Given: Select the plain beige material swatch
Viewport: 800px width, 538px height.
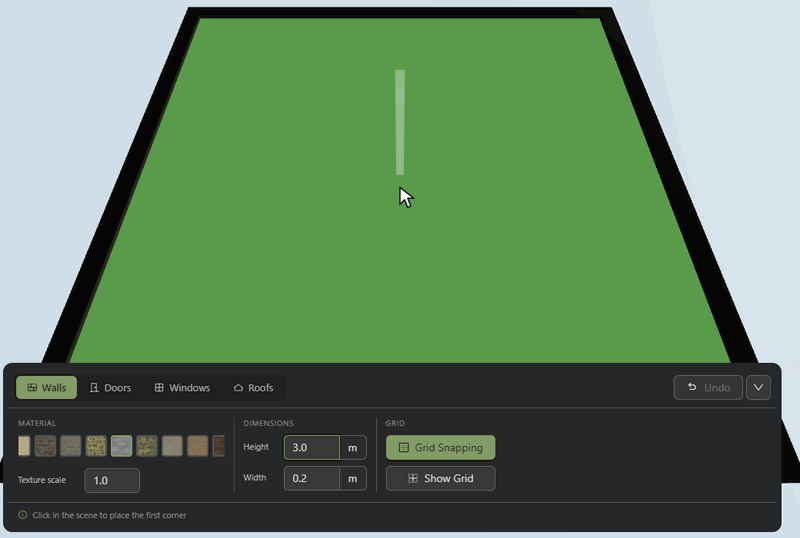Looking at the screenshot, I should pyautogui.click(x=172, y=446).
